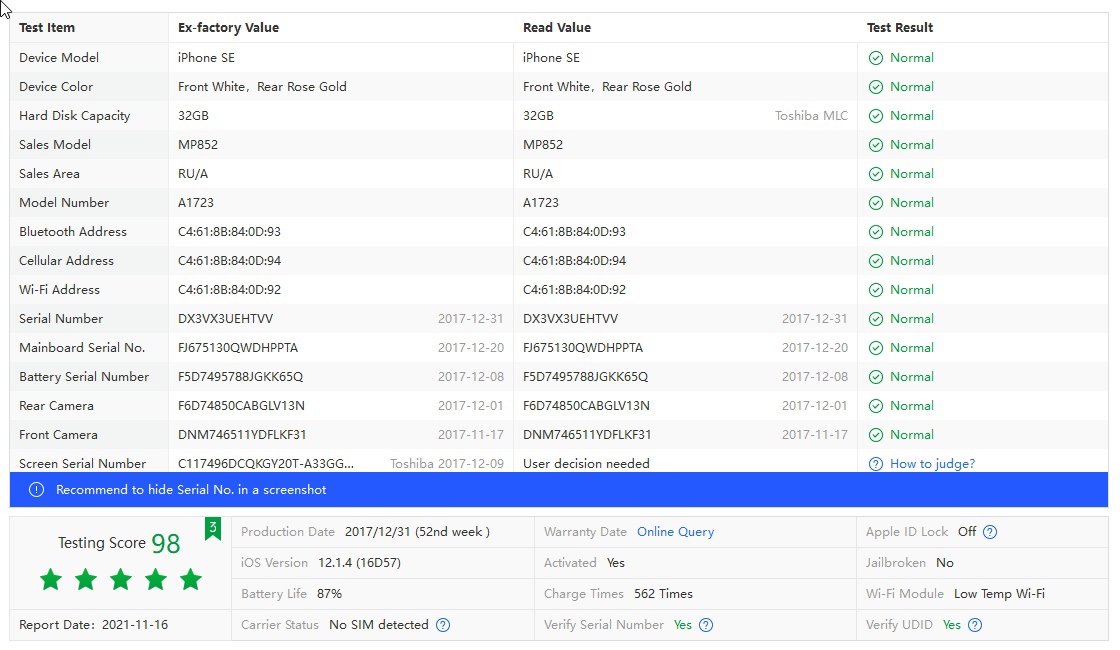The height and width of the screenshot is (650, 1120).
Task: Click the Read Value column header
Action: 557,28
